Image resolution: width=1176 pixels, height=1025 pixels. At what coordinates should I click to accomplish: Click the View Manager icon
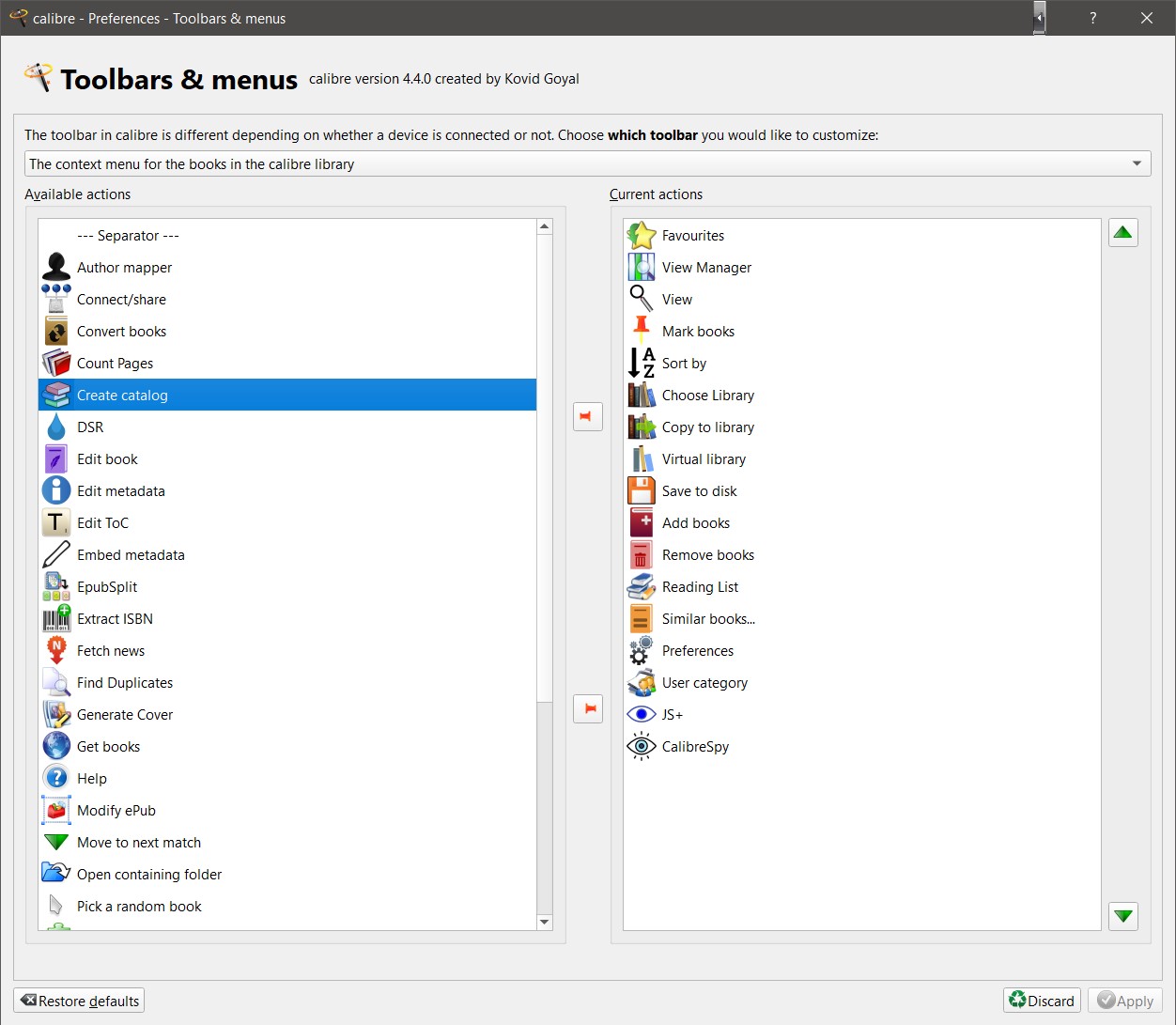point(642,267)
